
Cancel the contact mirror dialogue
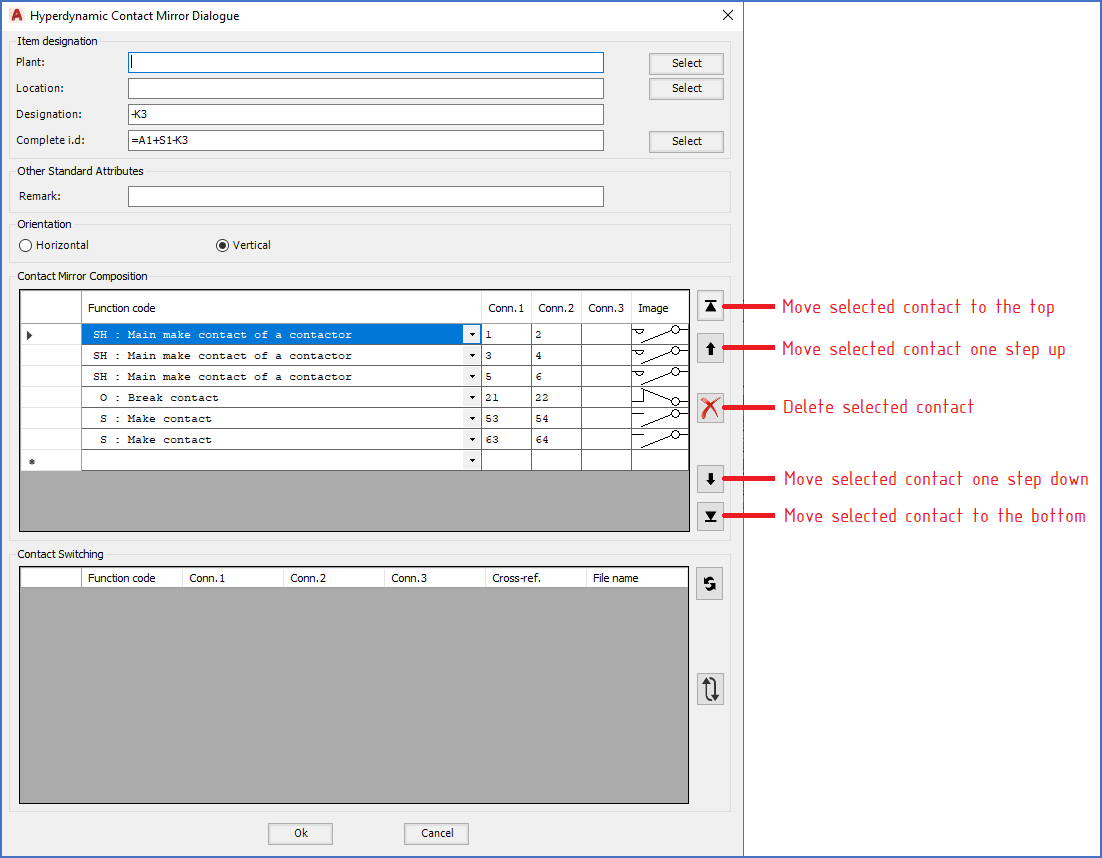click(436, 833)
